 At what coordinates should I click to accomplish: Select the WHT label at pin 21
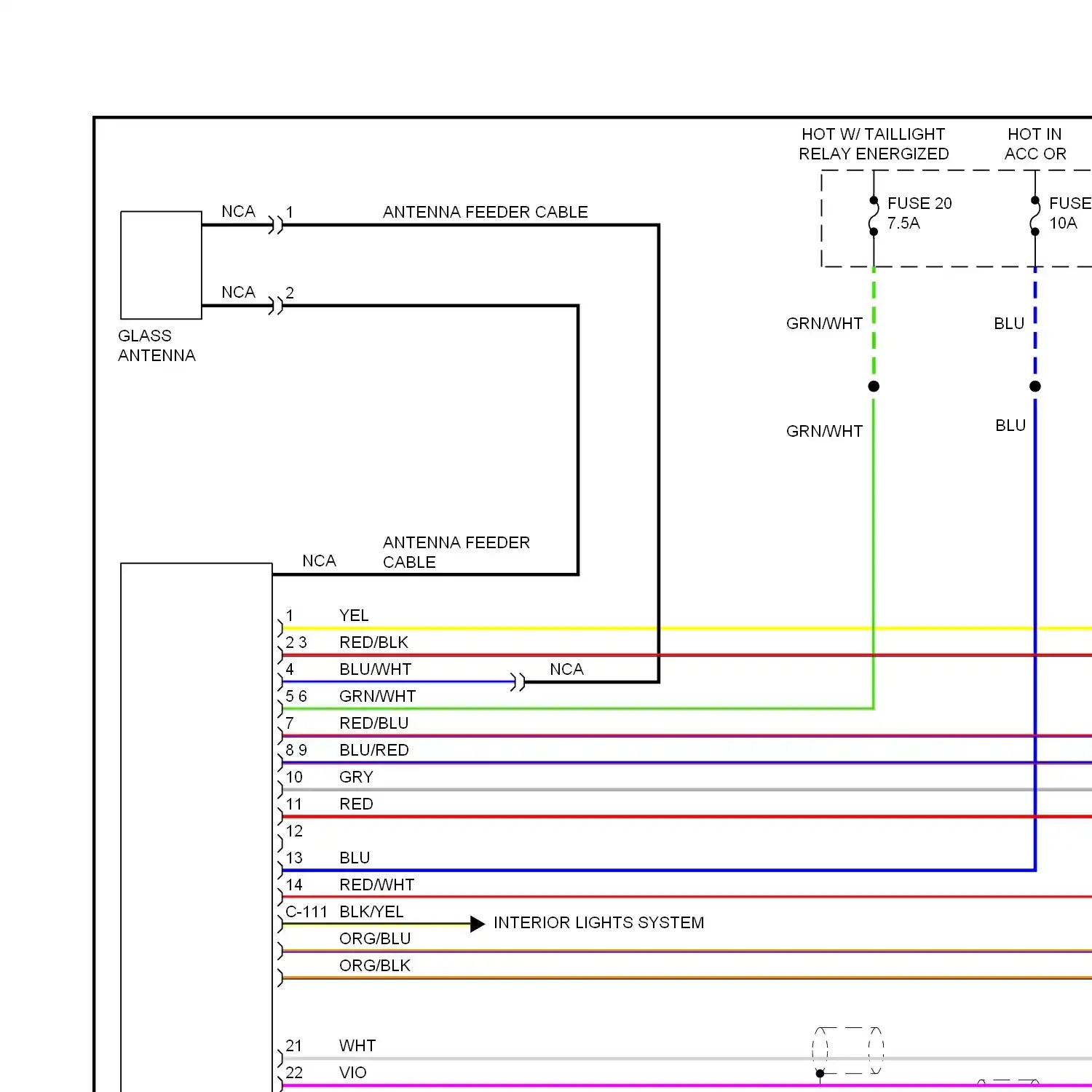click(x=357, y=1045)
